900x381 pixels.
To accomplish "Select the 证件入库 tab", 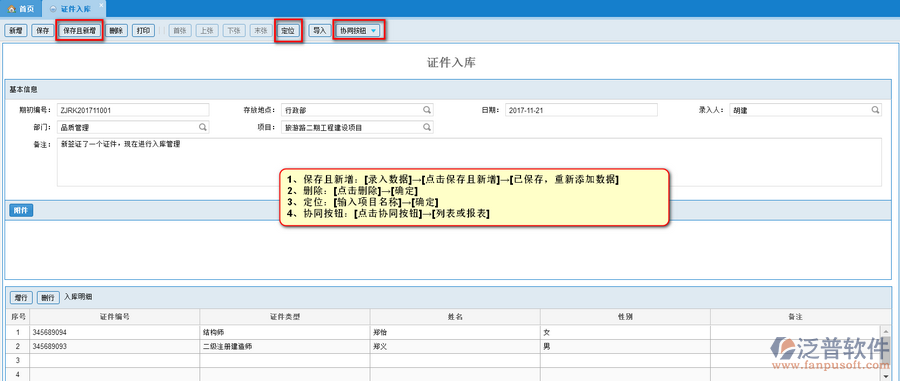I will pyautogui.click(x=73, y=9).
